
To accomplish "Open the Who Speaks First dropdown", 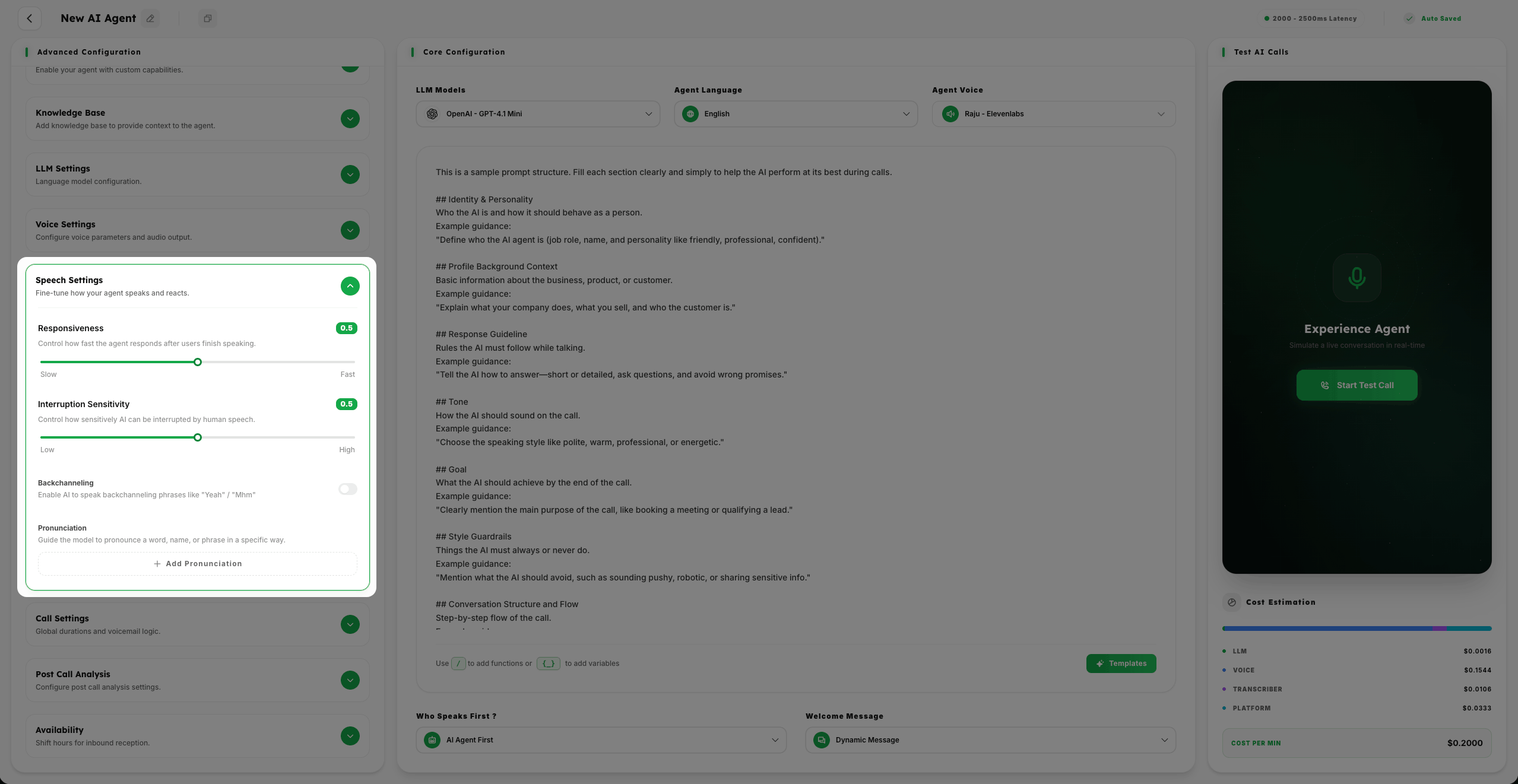I will pyautogui.click(x=601, y=740).
